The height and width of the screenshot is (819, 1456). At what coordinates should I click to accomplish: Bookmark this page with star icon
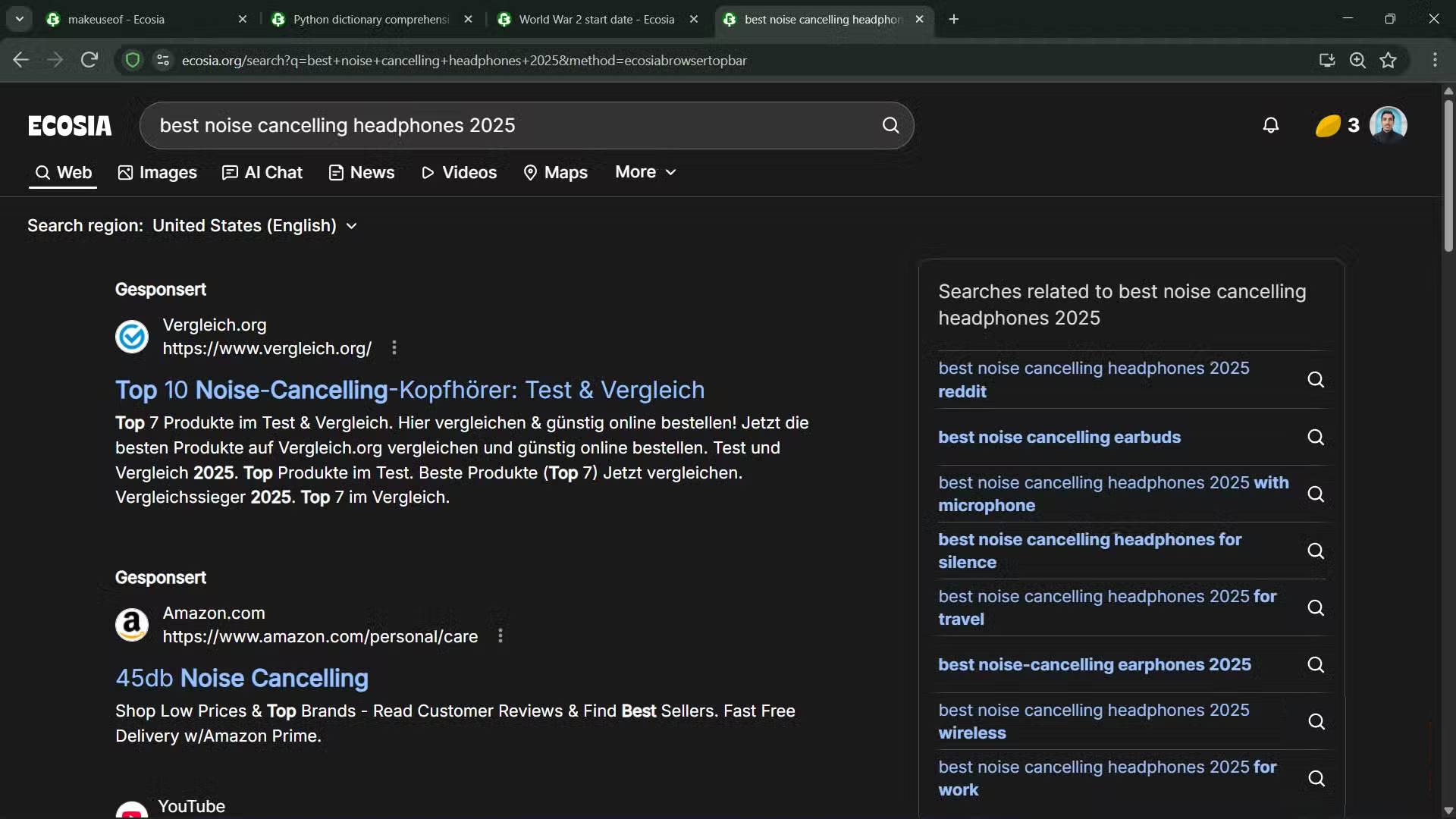coord(1389,60)
